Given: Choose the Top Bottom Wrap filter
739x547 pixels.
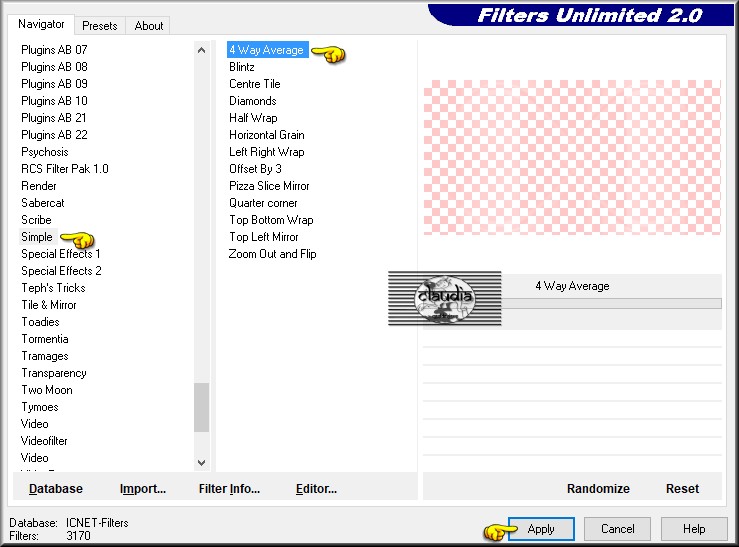Looking at the screenshot, I should [271, 220].
